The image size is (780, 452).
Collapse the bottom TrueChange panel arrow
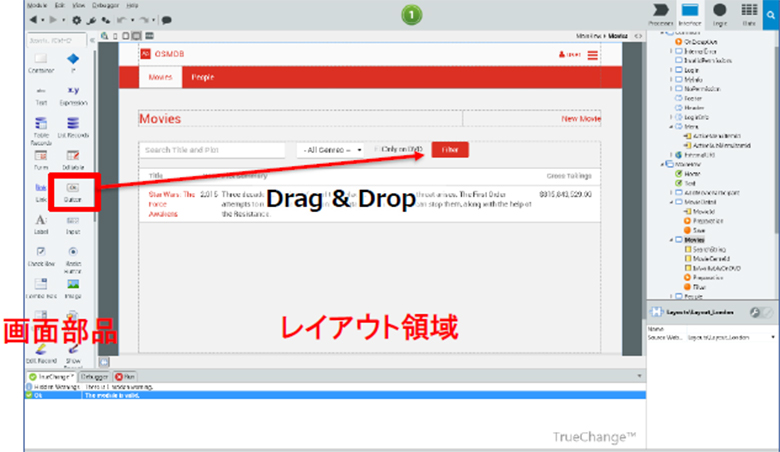(x=639, y=376)
